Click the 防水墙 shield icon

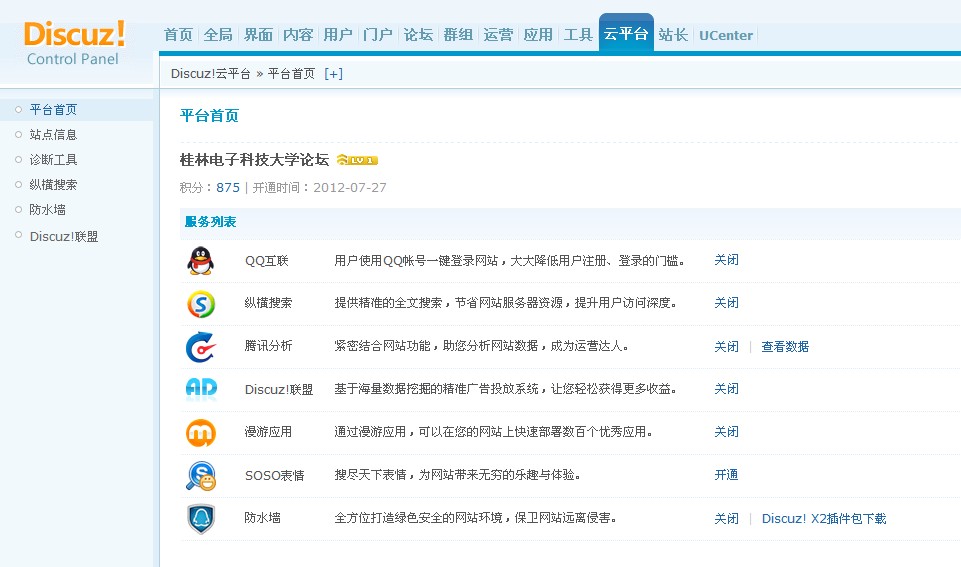[201, 519]
